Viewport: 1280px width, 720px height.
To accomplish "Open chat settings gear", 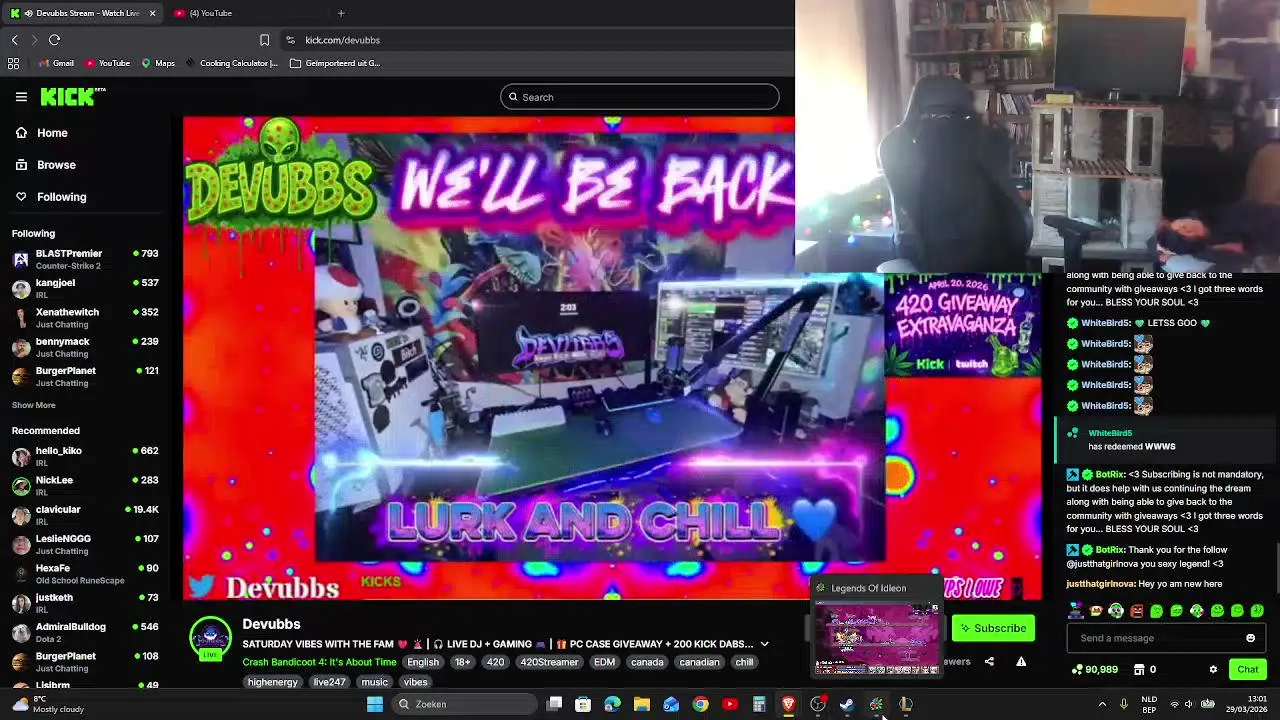I will pos(1213,670).
